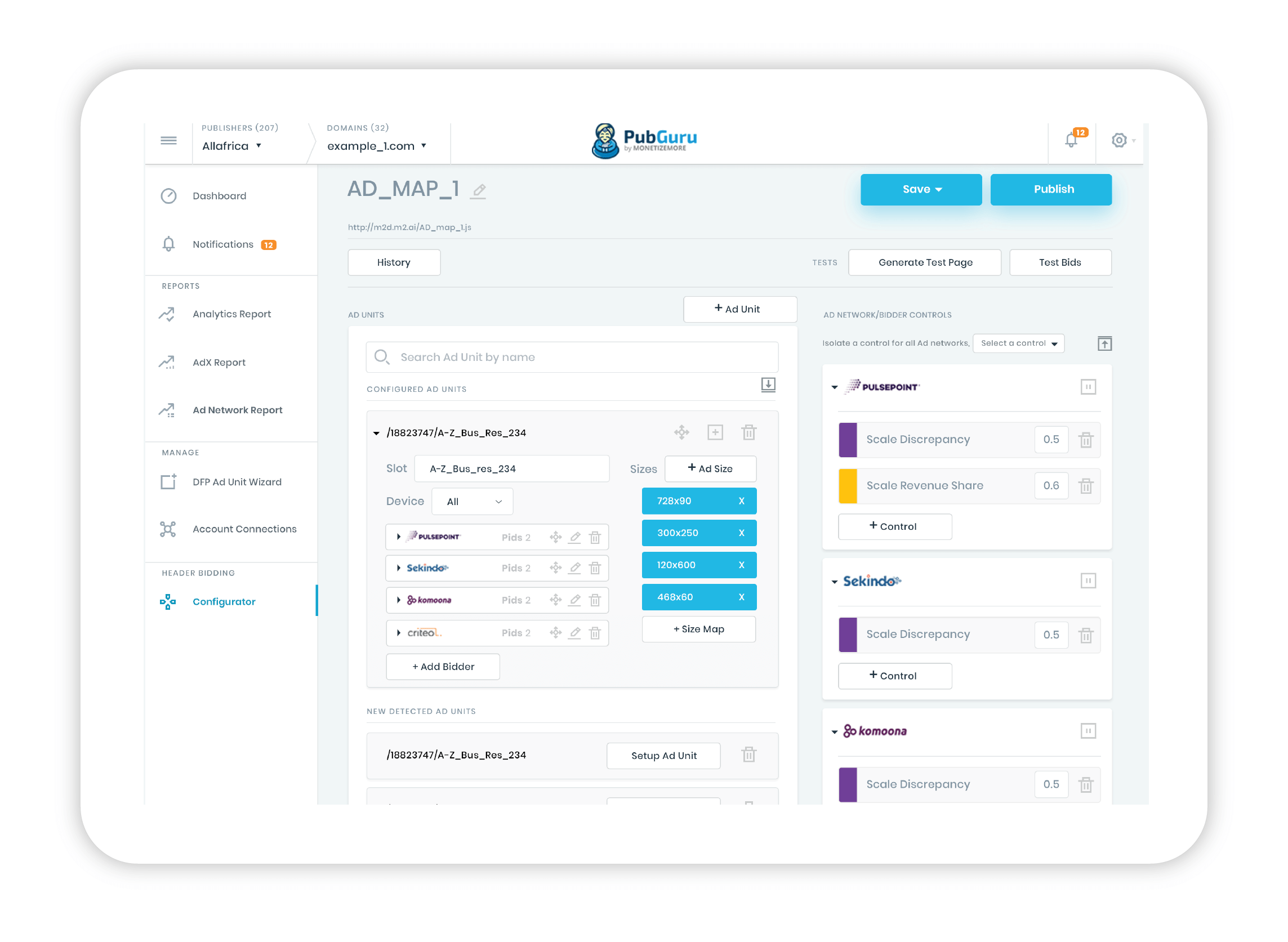Expand the Criteo bidder row

(398, 632)
